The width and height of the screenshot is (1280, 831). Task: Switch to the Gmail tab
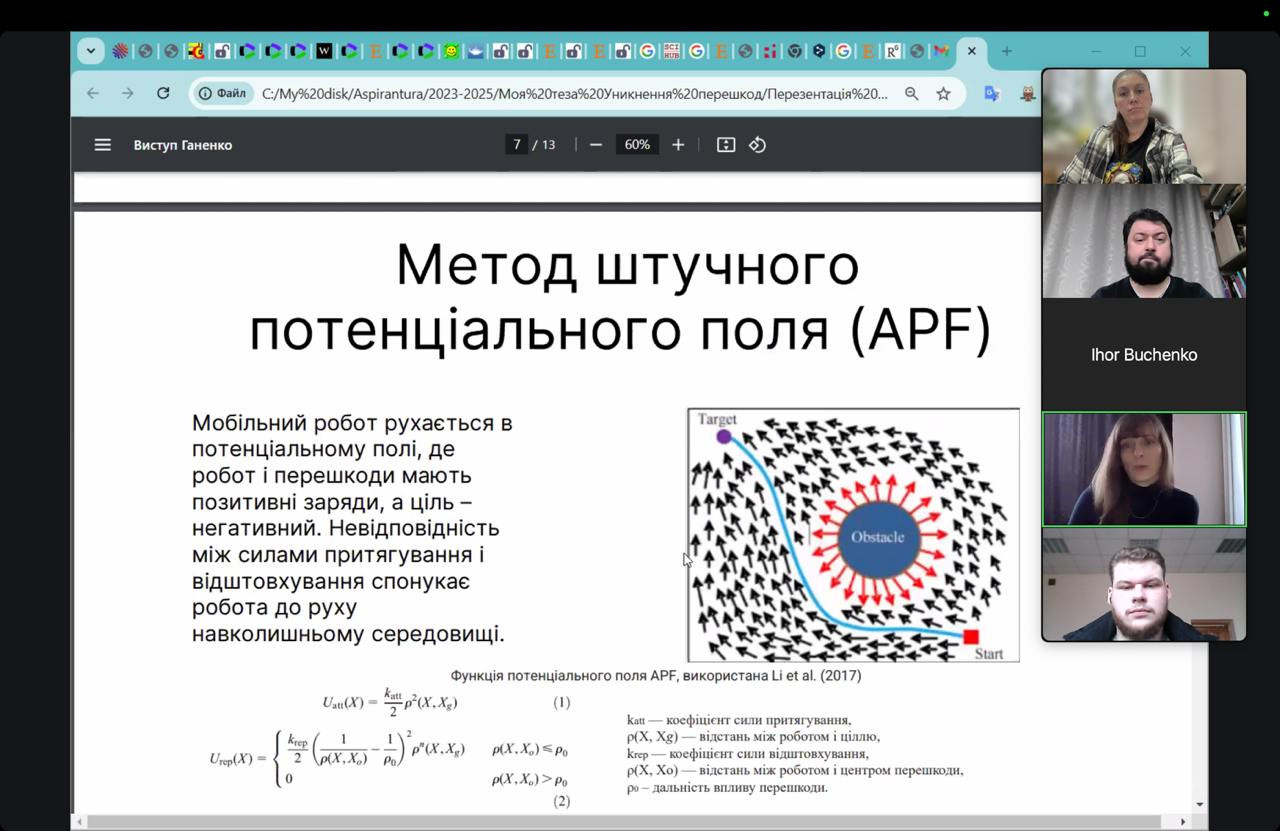pos(941,51)
